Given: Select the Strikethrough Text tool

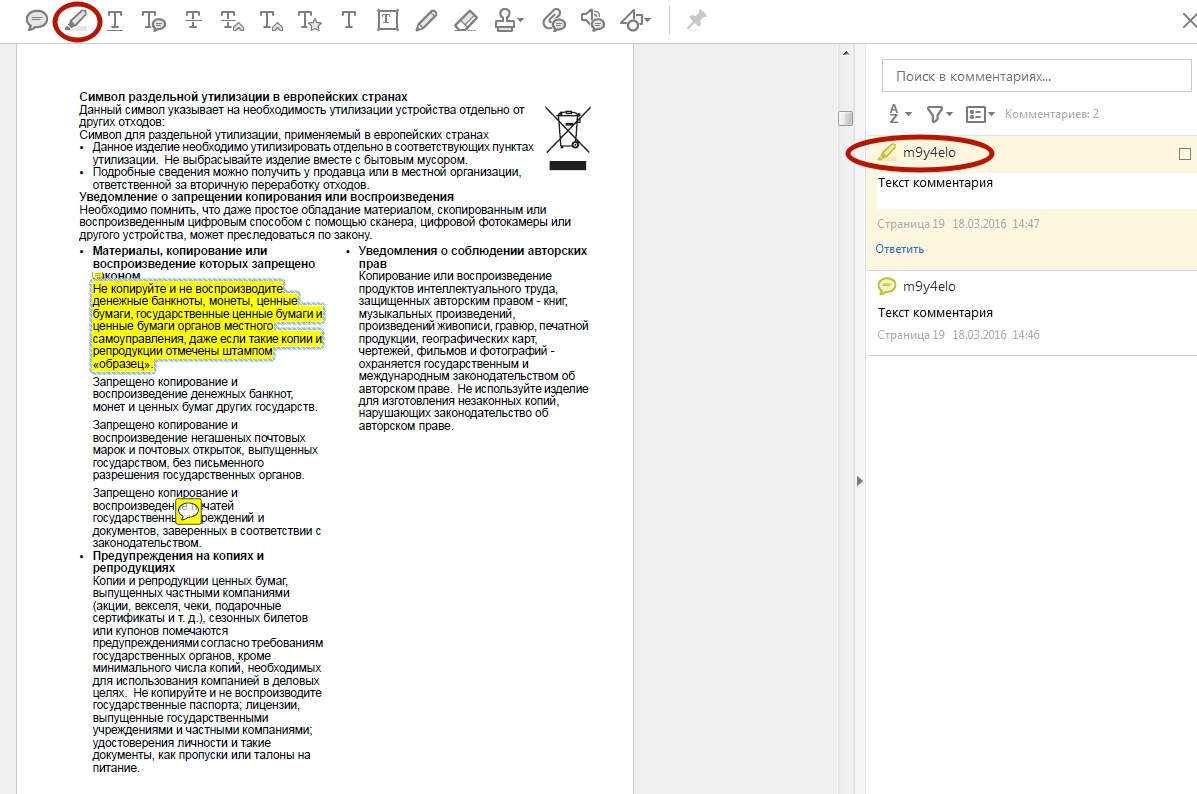Looking at the screenshot, I should tap(194, 20).
